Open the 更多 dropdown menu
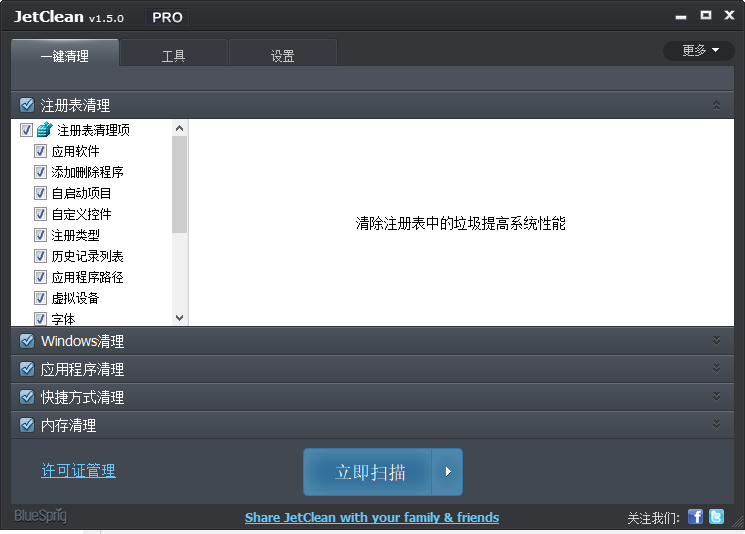 699,50
